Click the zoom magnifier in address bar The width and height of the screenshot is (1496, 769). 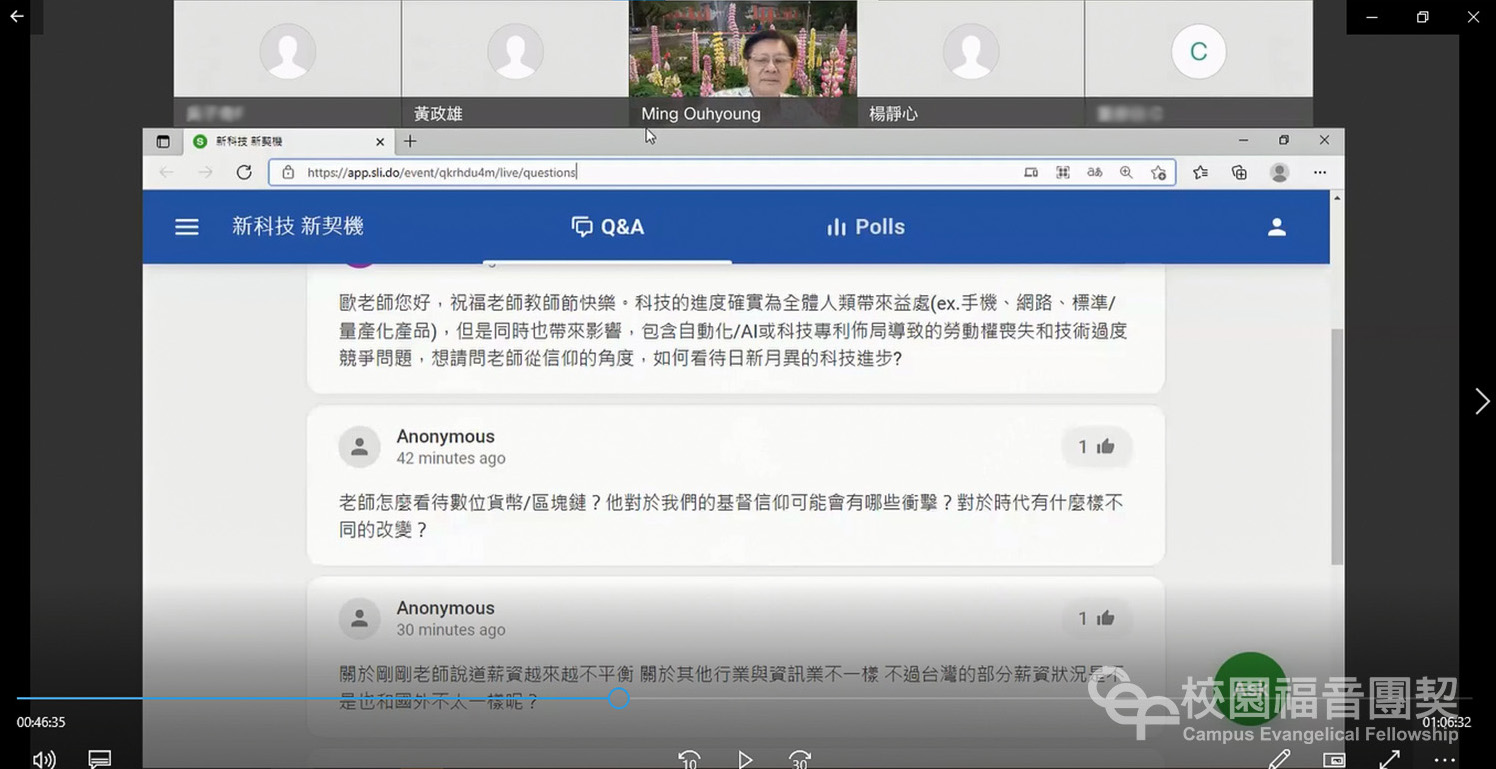pyautogui.click(x=1127, y=172)
